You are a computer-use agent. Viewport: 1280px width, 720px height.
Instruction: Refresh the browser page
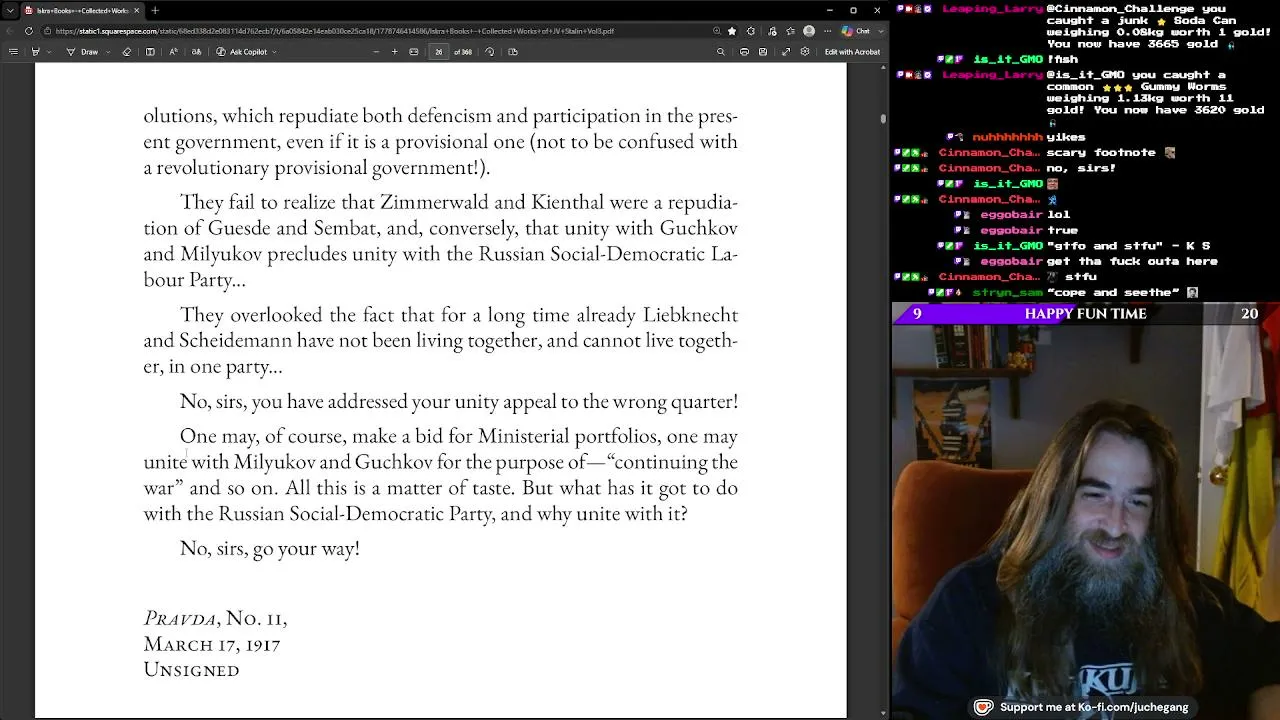click(28, 31)
